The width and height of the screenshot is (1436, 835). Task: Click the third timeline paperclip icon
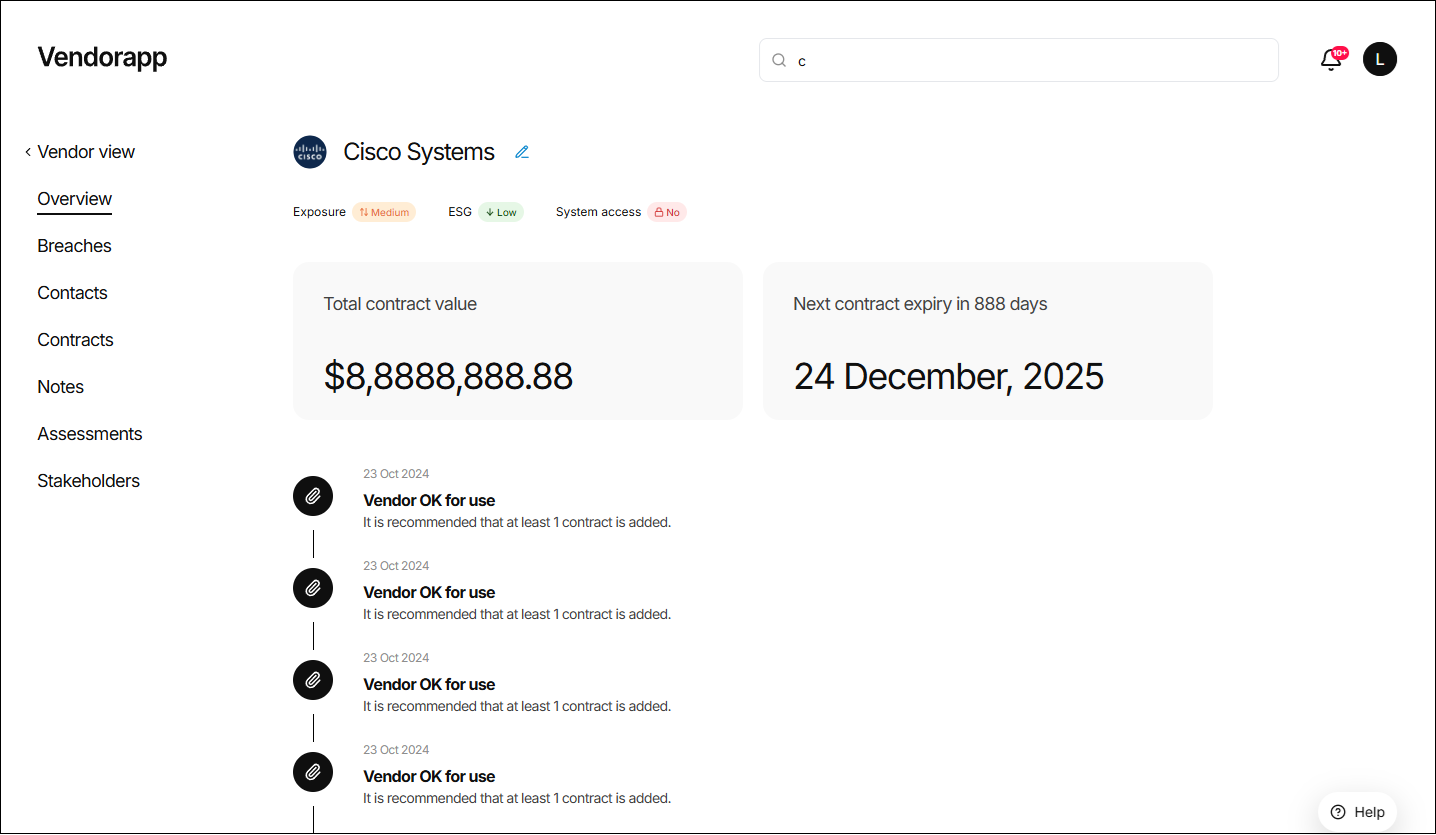pos(313,680)
